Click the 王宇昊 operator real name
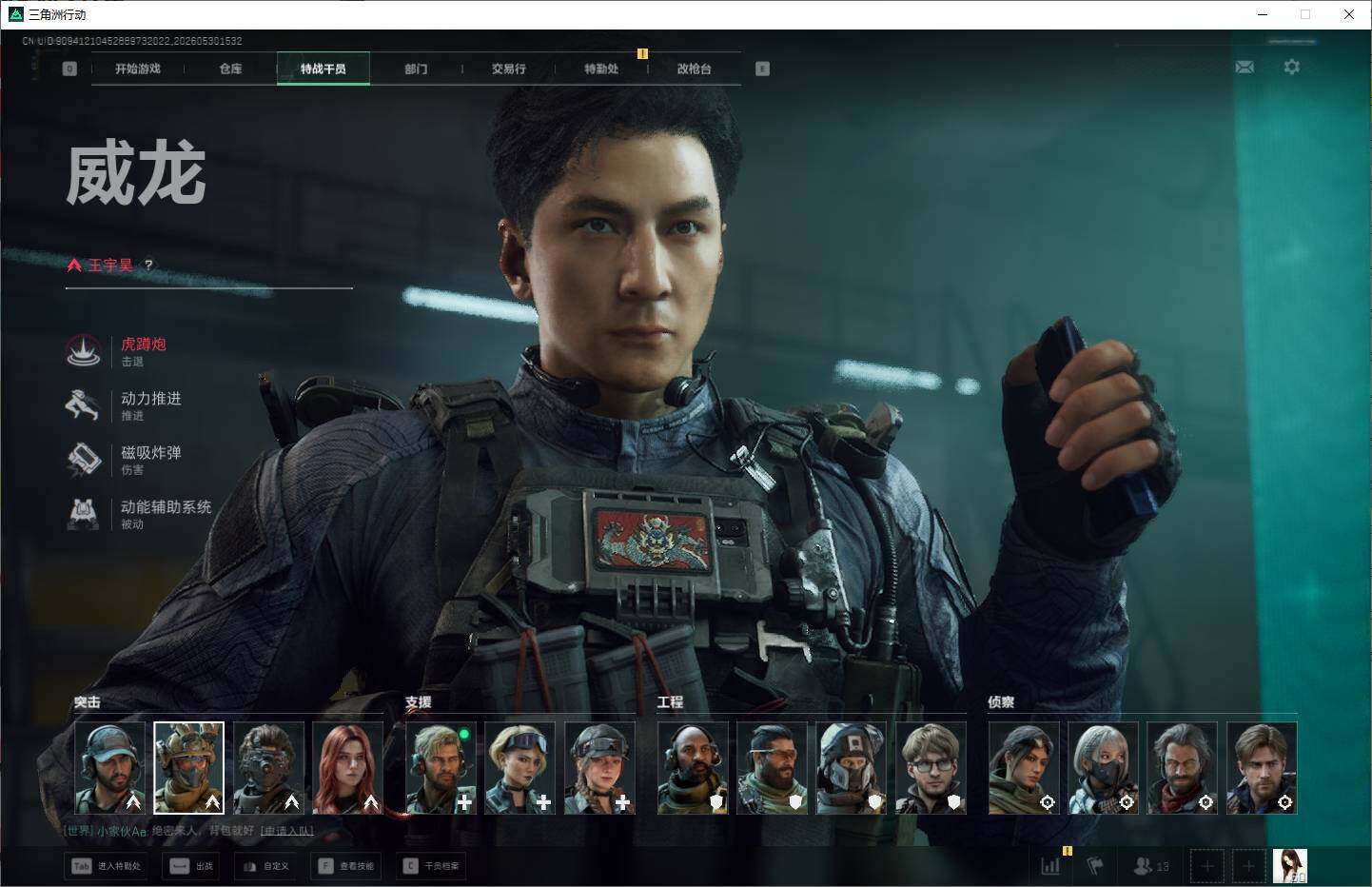The width and height of the screenshot is (1372, 887). pos(110,265)
